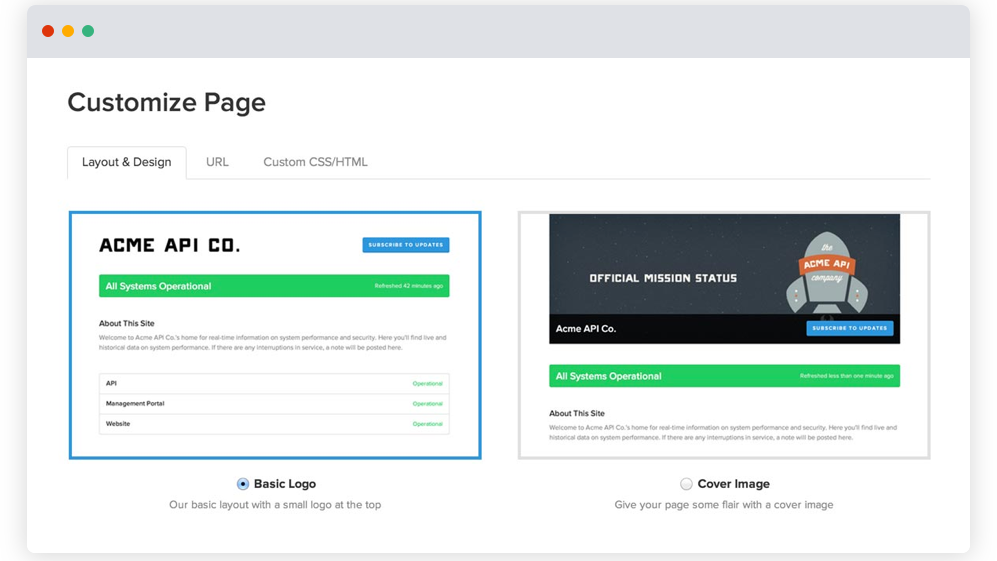Click the basic layout description text
The image size is (997, 561).
pos(275,505)
